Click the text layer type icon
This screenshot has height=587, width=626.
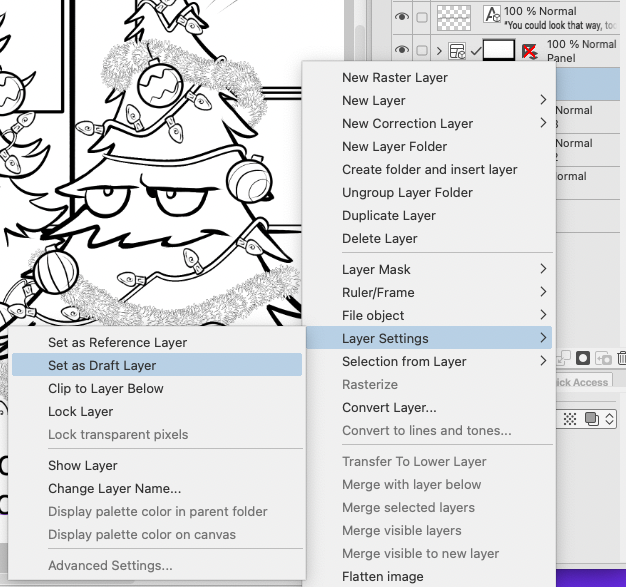491,14
